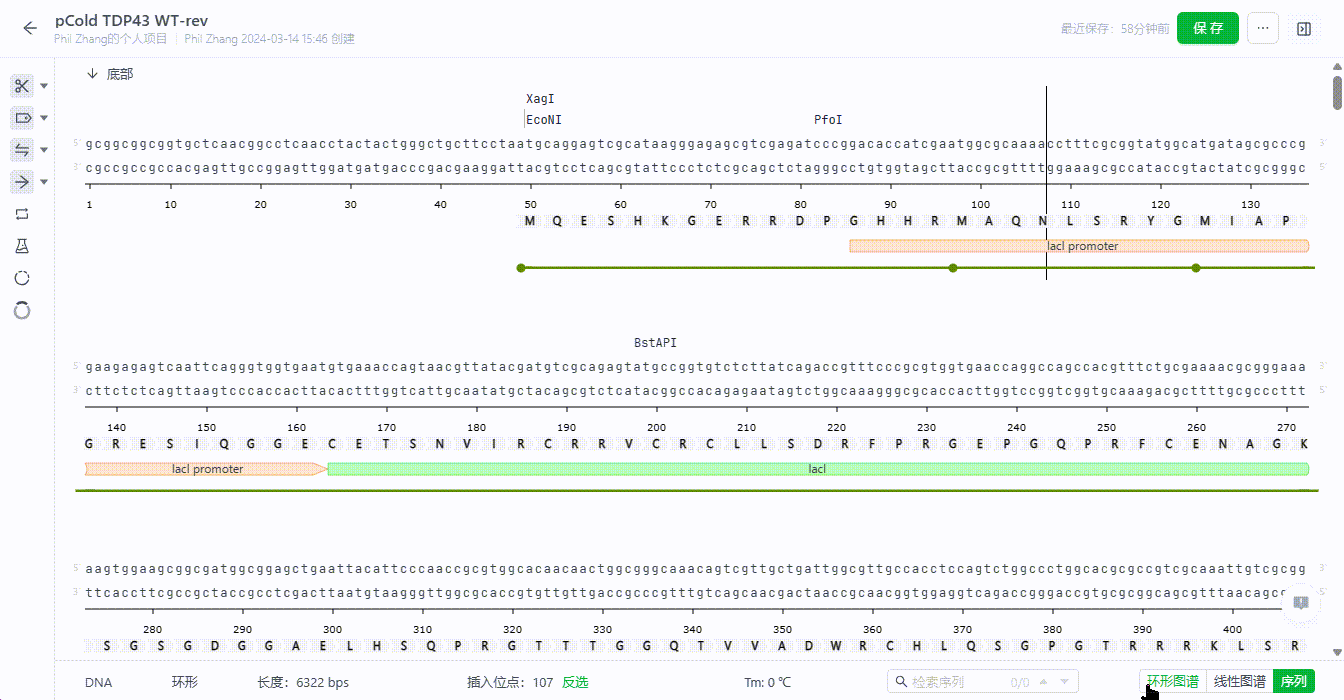
Task: Click the thin open-circle icon in sidebar
Action: click(22, 278)
